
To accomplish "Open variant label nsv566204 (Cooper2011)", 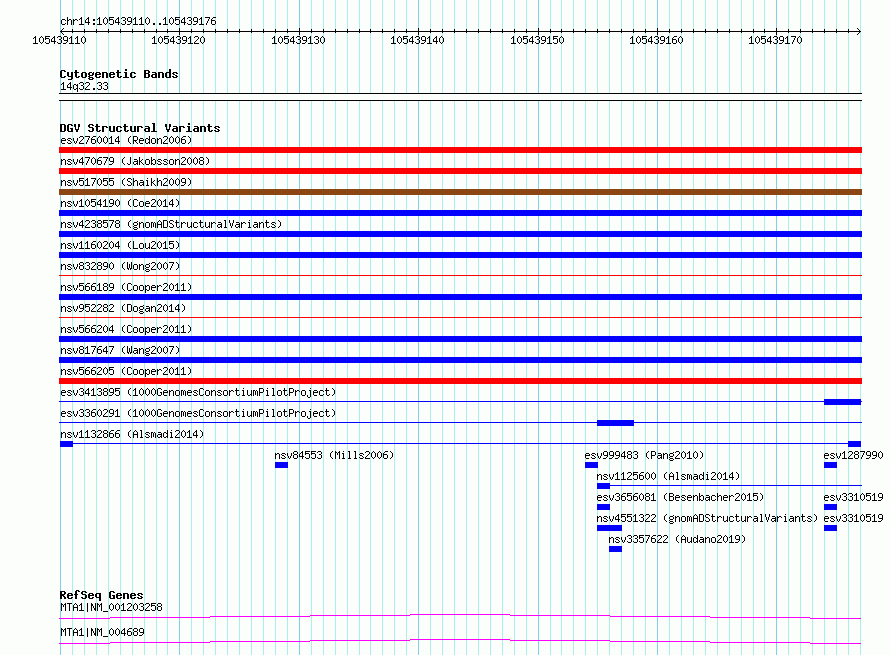I will tap(126, 329).
